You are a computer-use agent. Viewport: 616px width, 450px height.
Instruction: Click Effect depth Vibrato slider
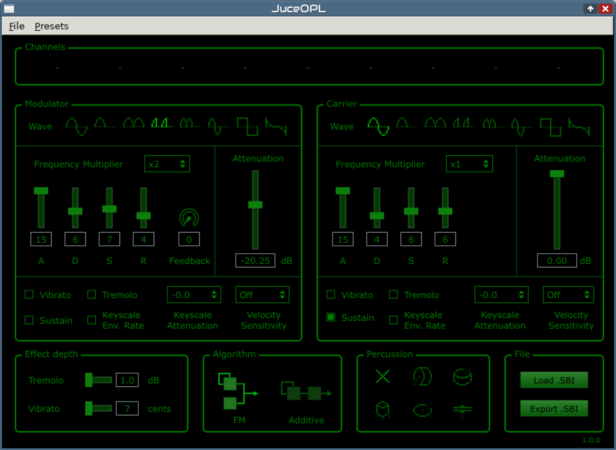click(x=99, y=408)
